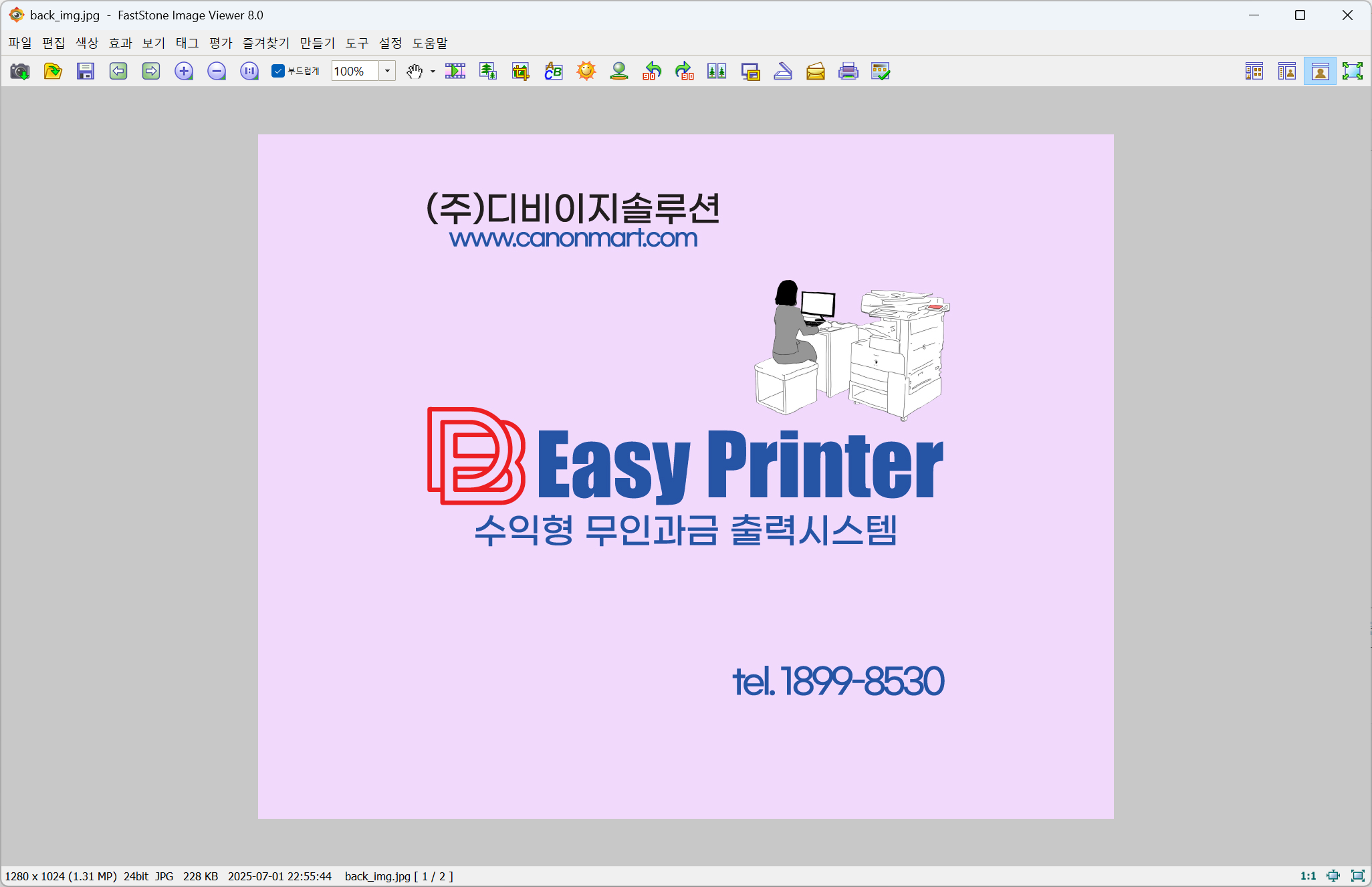
Task: Open the 파일 menu
Action: [20, 43]
